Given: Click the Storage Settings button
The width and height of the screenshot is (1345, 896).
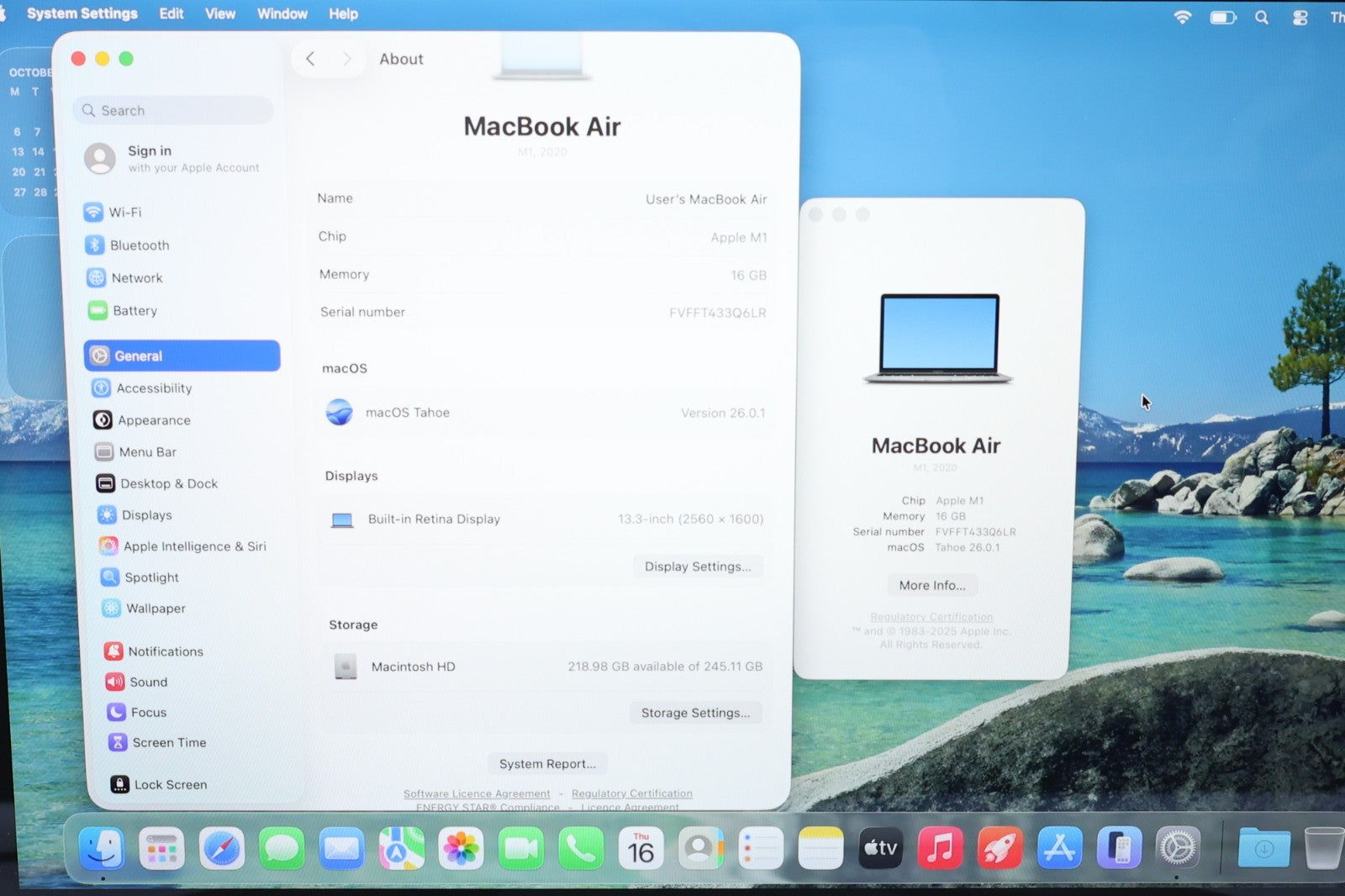Looking at the screenshot, I should pyautogui.click(x=695, y=713).
